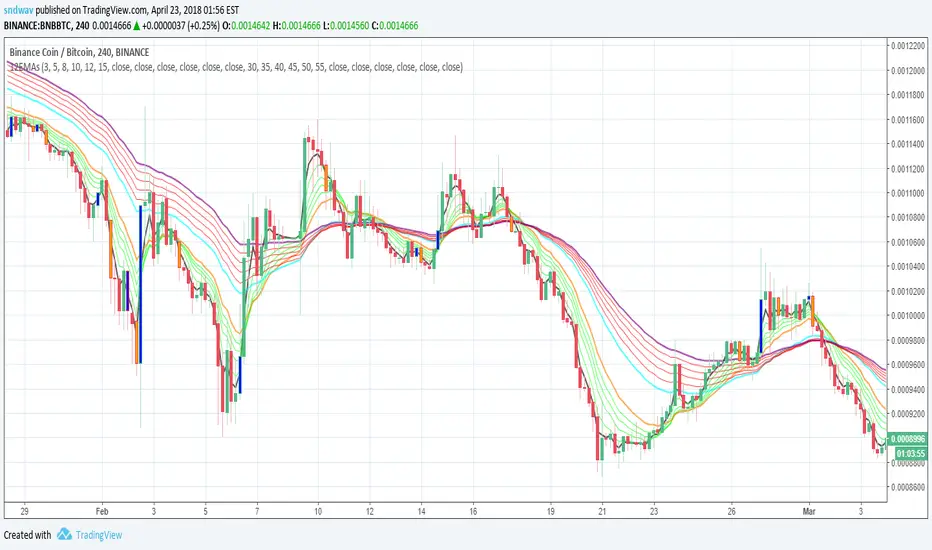The image size is (932, 550).
Task: Click the 0.0012200 price axis label
Action: [908, 46]
